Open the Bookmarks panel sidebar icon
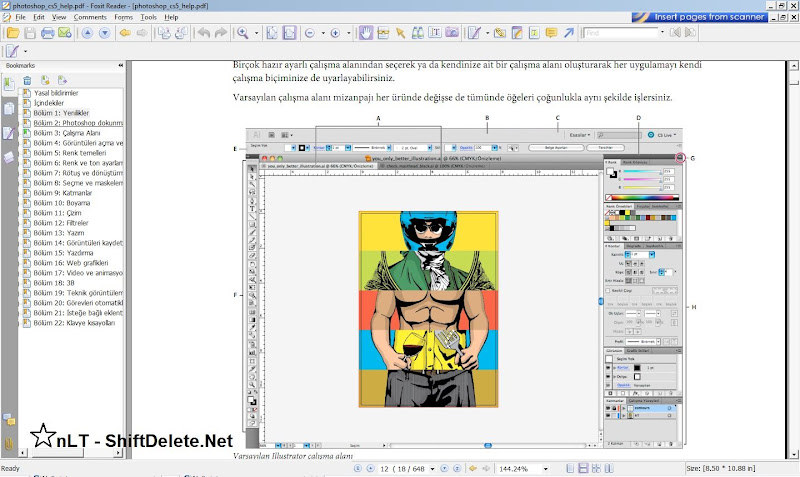Viewport: 800px width, 477px height. click(9, 84)
